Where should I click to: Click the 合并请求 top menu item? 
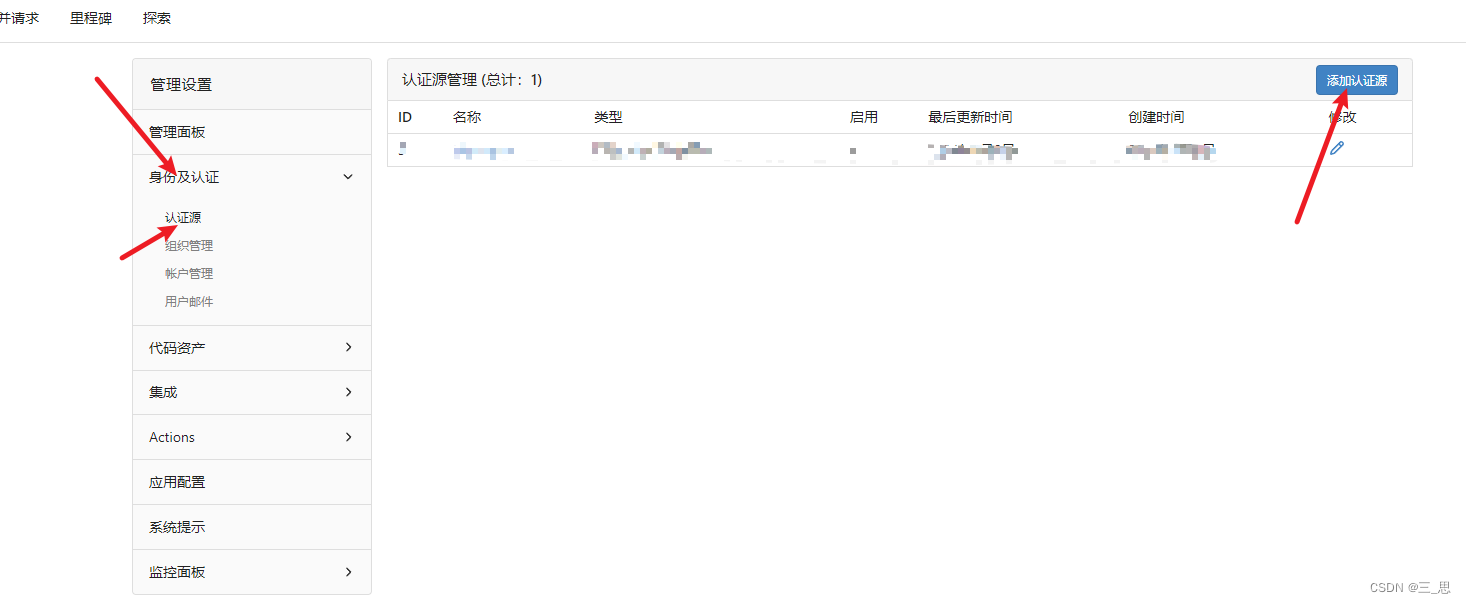tap(18, 17)
